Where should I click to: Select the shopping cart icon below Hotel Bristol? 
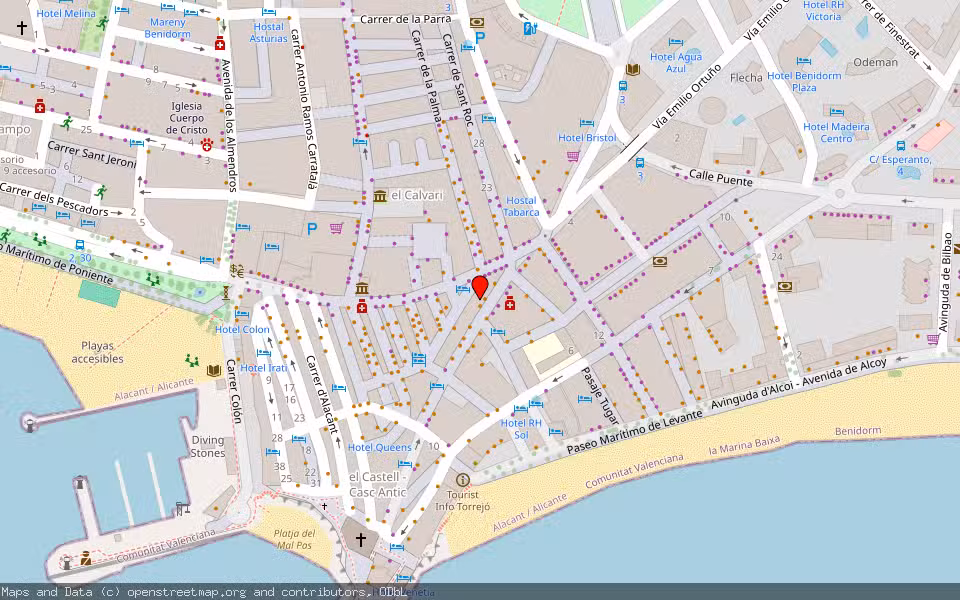(x=573, y=156)
